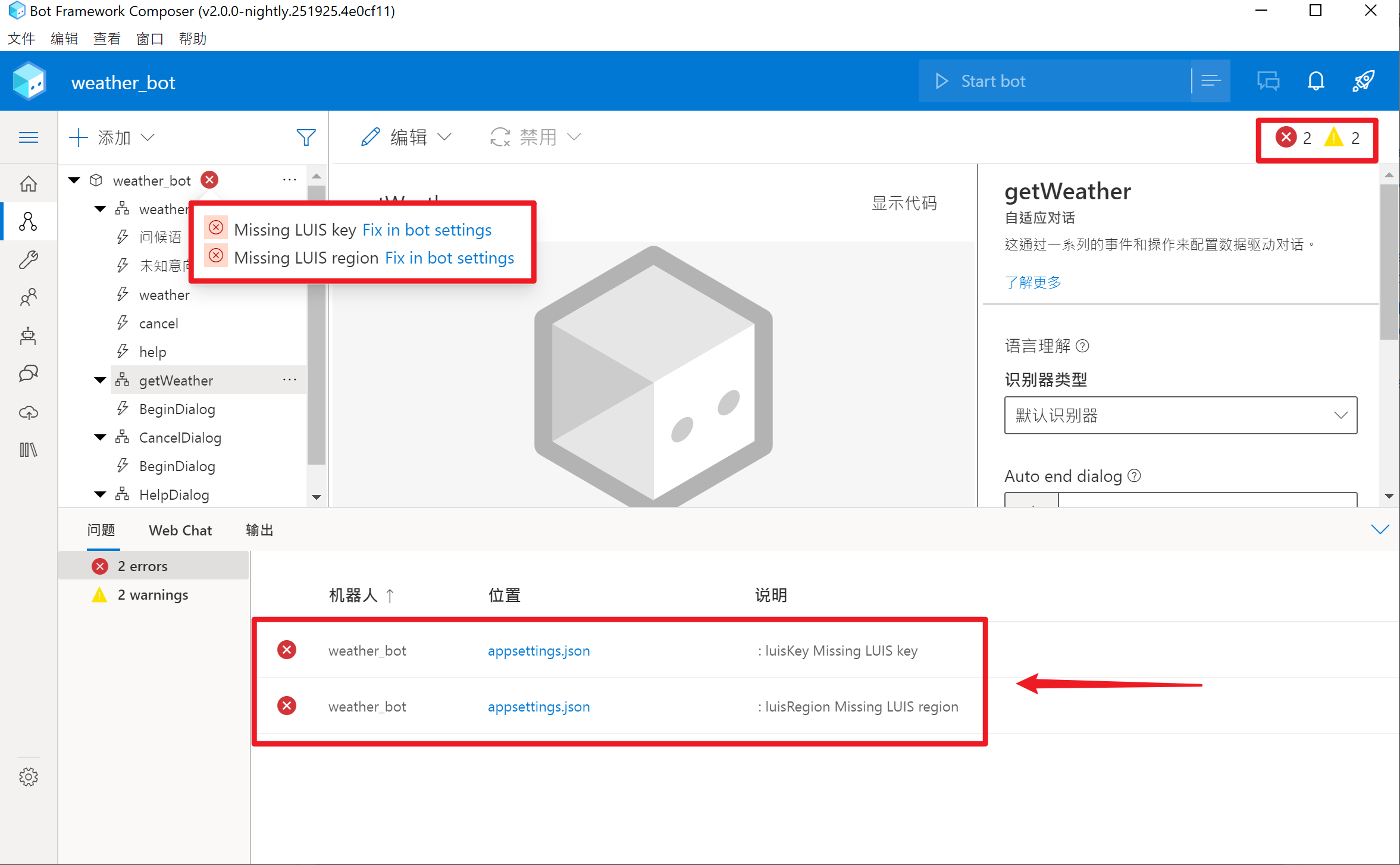This screenshot has height=865, width=1400.
Task: Toggle the hamburger navigation menu
Action: 28,138
